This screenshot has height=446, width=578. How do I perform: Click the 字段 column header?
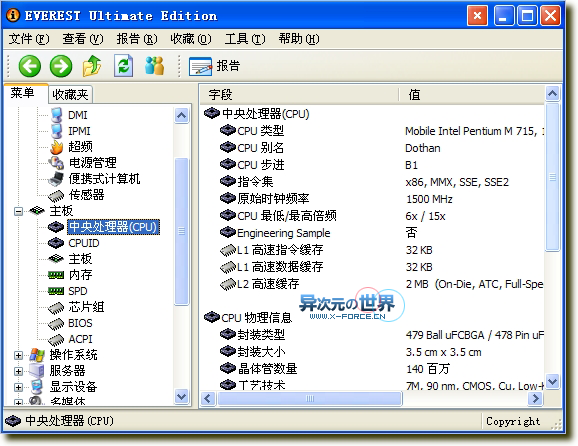pos(299,95)
